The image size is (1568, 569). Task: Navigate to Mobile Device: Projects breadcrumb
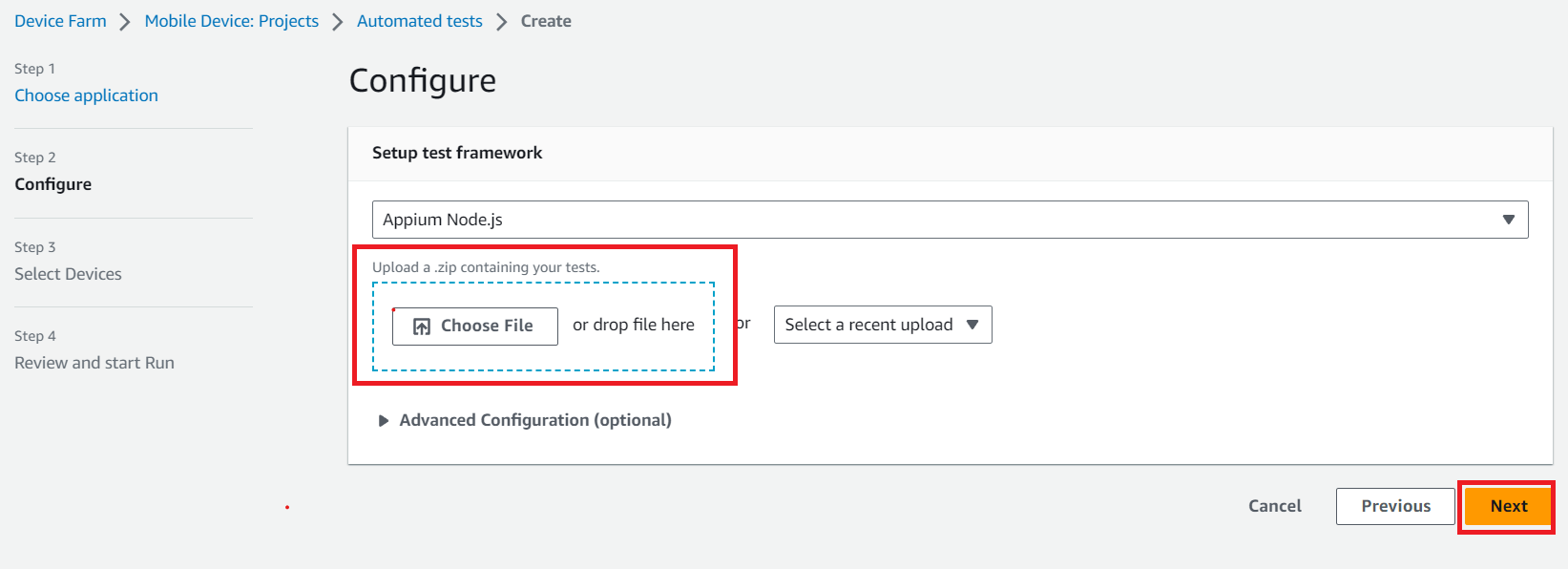(231, 21)
